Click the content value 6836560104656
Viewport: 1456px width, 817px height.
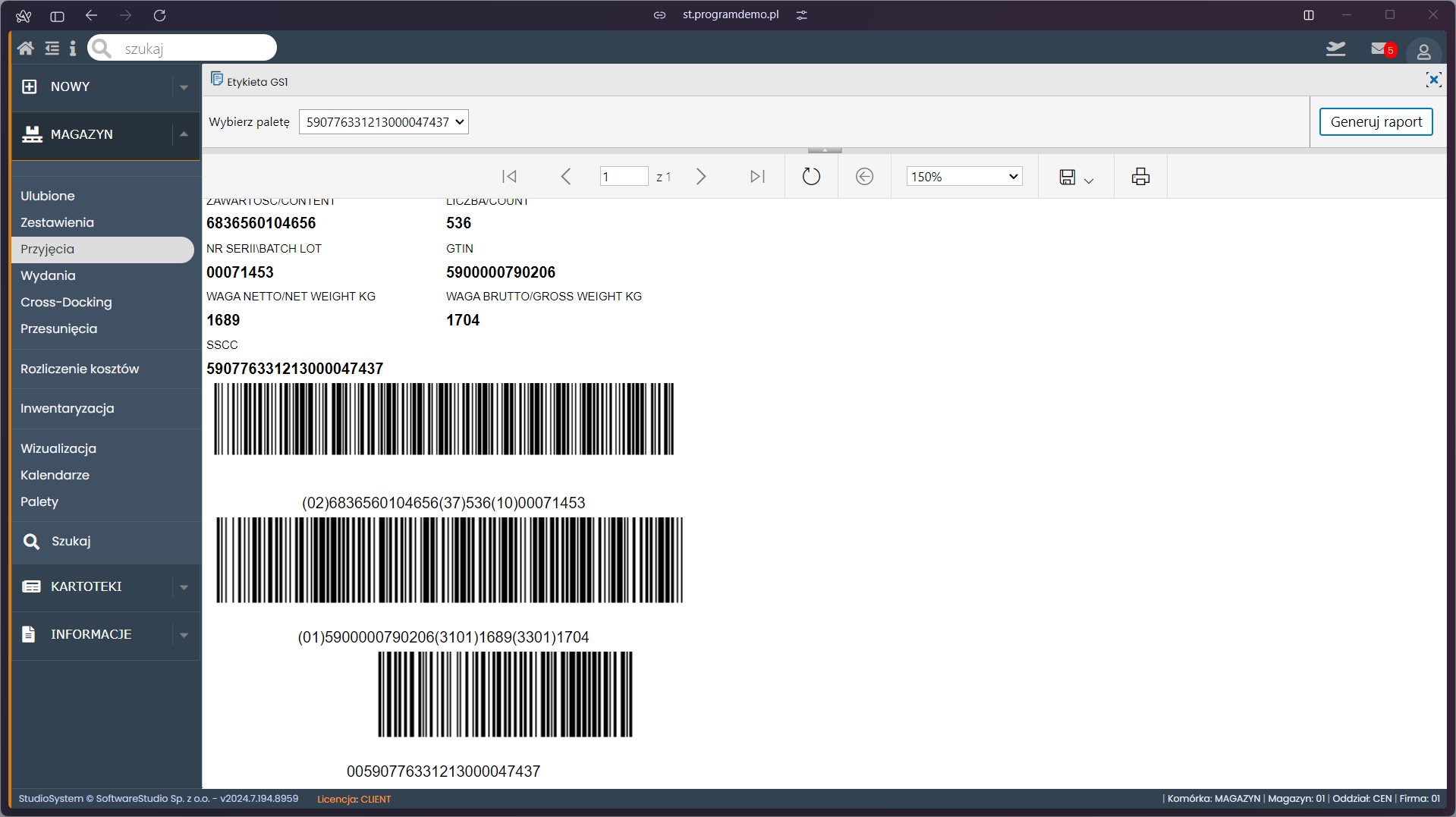tap(261, 223)
